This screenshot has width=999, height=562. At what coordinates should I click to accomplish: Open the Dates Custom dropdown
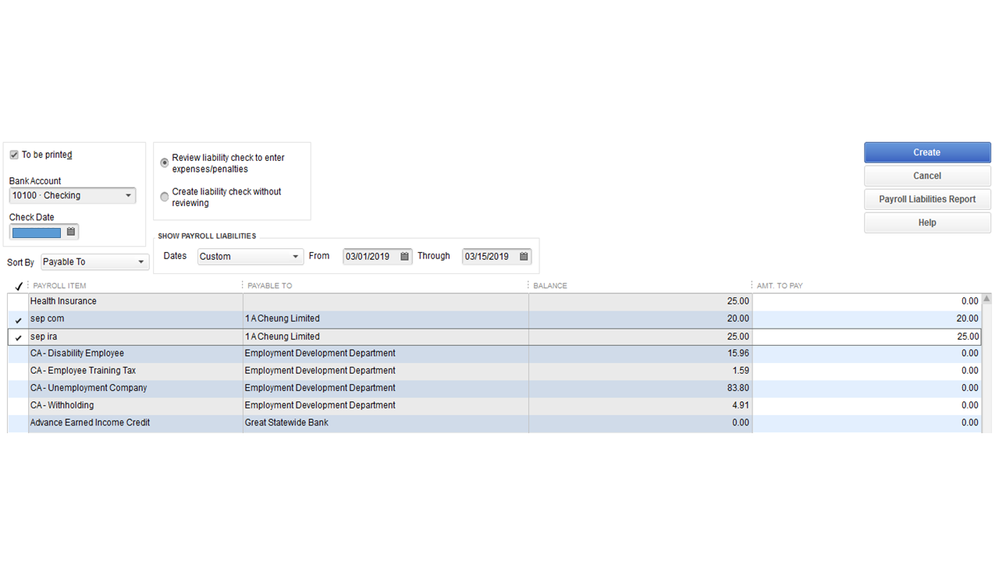click(x=250, y=256)
